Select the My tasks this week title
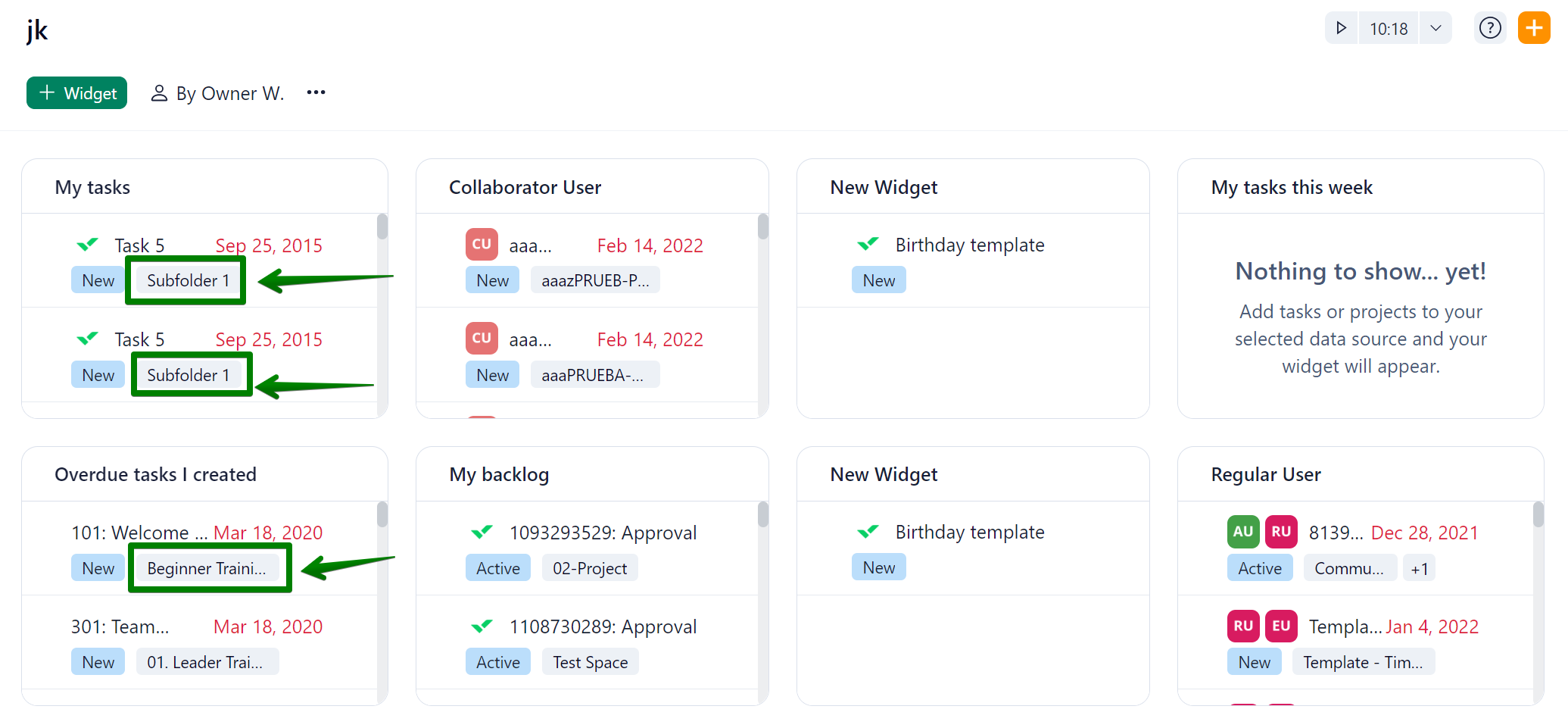Image resolution: width=1568 pixels, height=728 pixels. coord(1292,187)
